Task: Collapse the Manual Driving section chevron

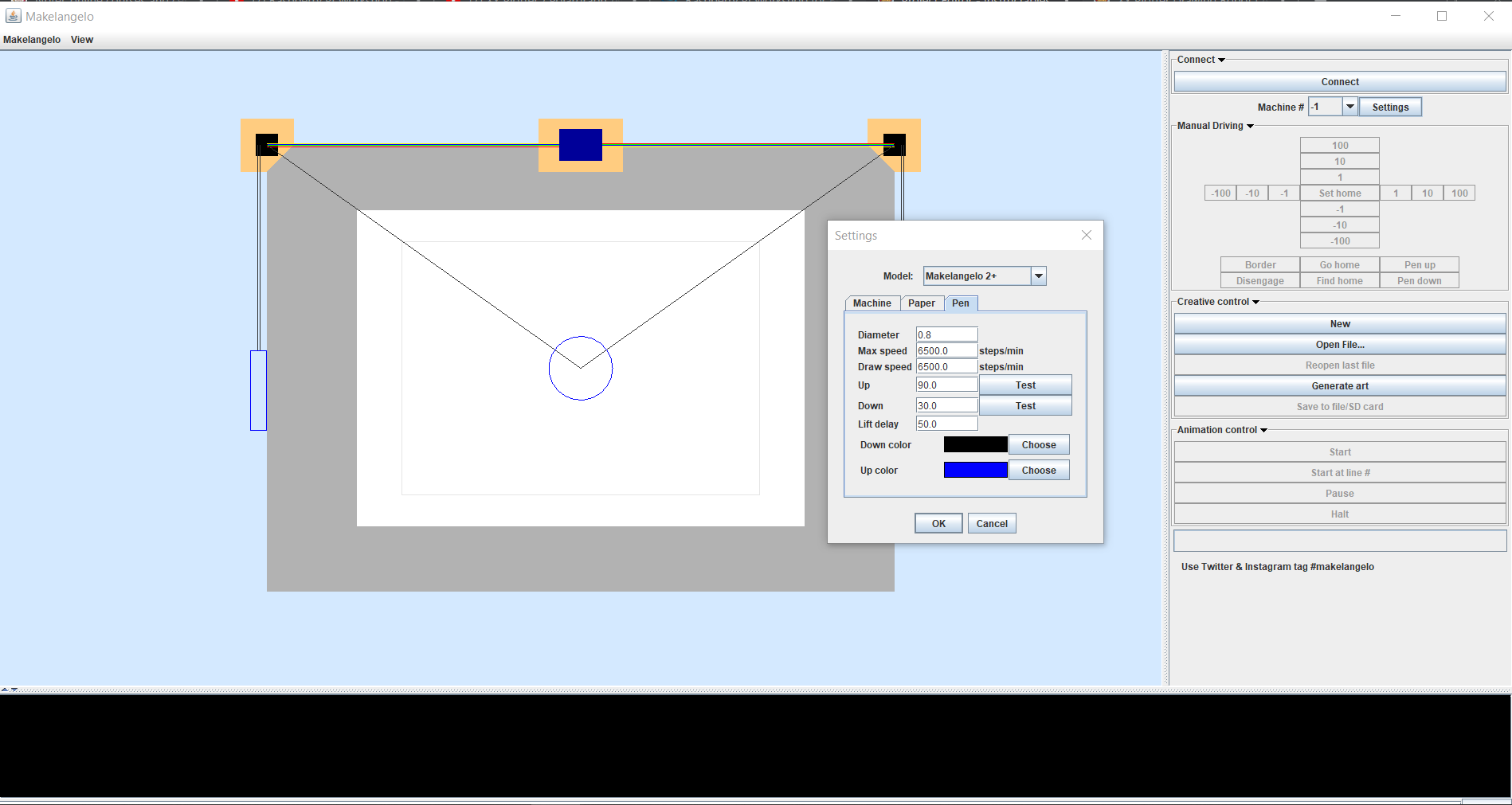Action: coord(1249,125)
